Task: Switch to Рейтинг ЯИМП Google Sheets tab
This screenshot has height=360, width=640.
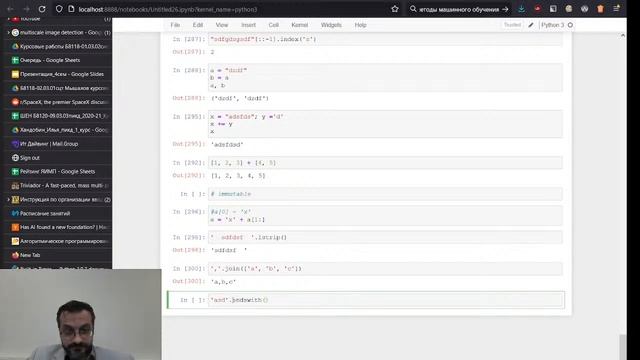Action: click(x=60, y=171)
